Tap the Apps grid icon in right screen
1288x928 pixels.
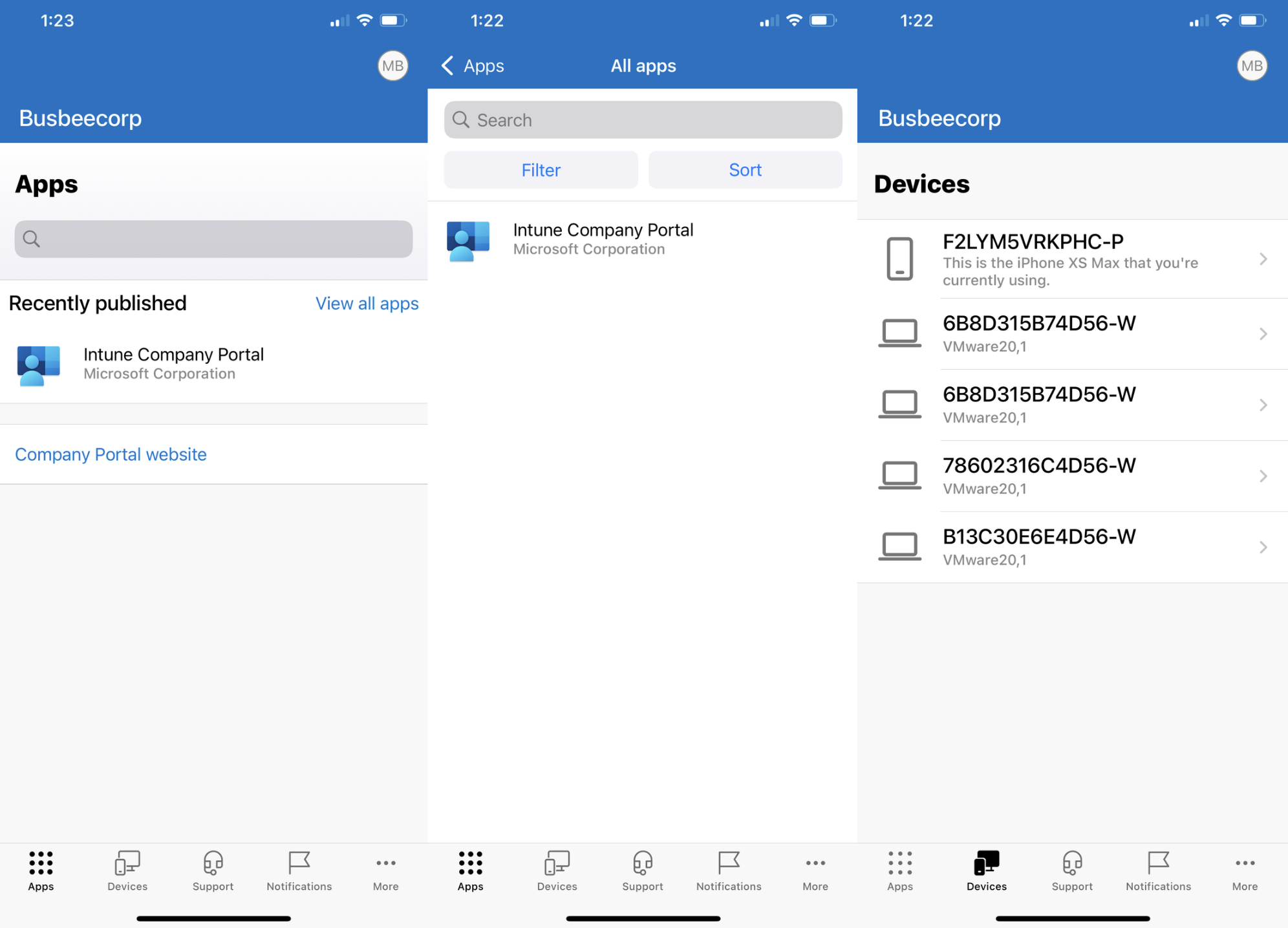(x=900, y=863)
